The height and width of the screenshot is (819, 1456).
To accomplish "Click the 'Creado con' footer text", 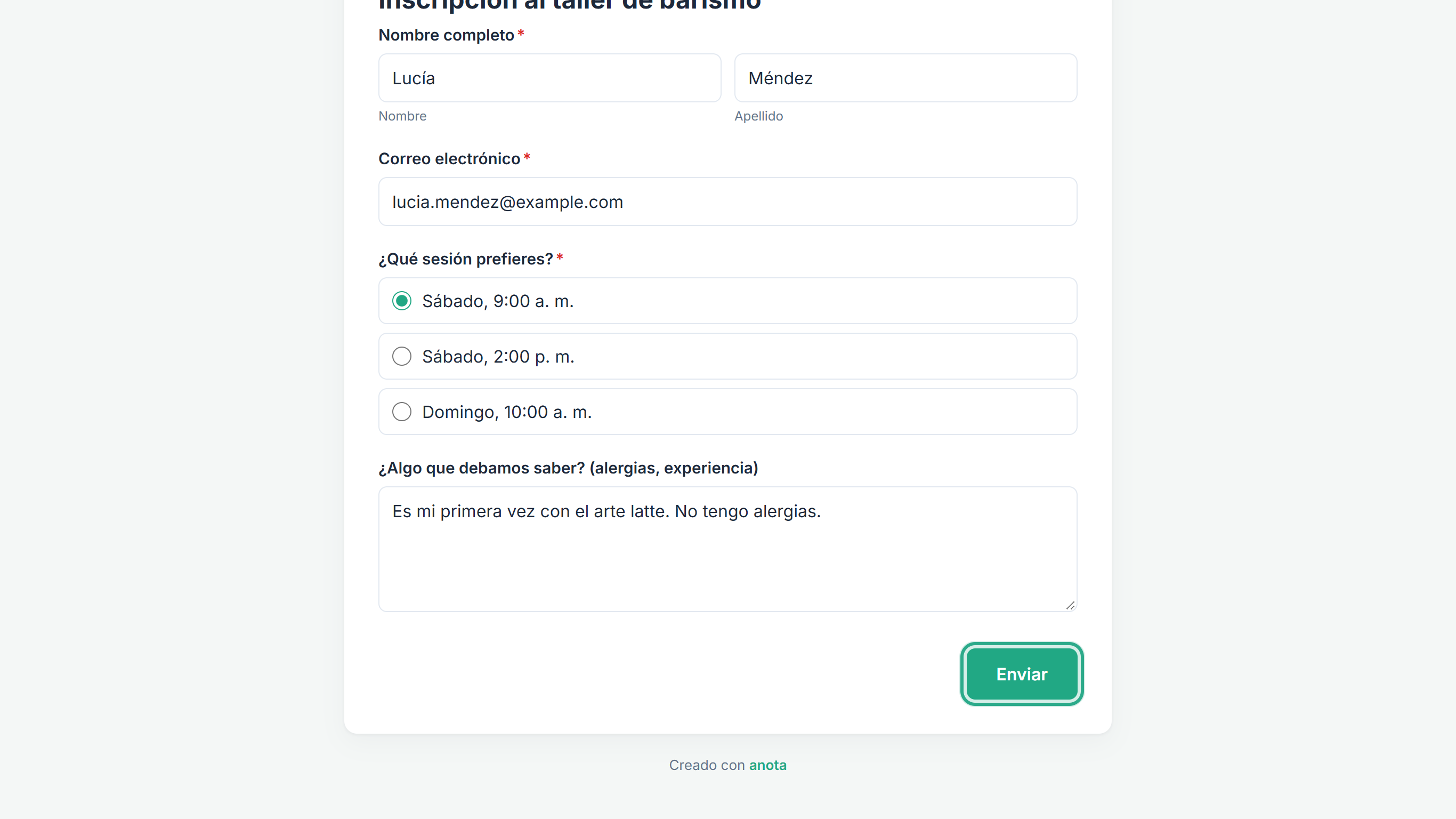I will point(707,765).
